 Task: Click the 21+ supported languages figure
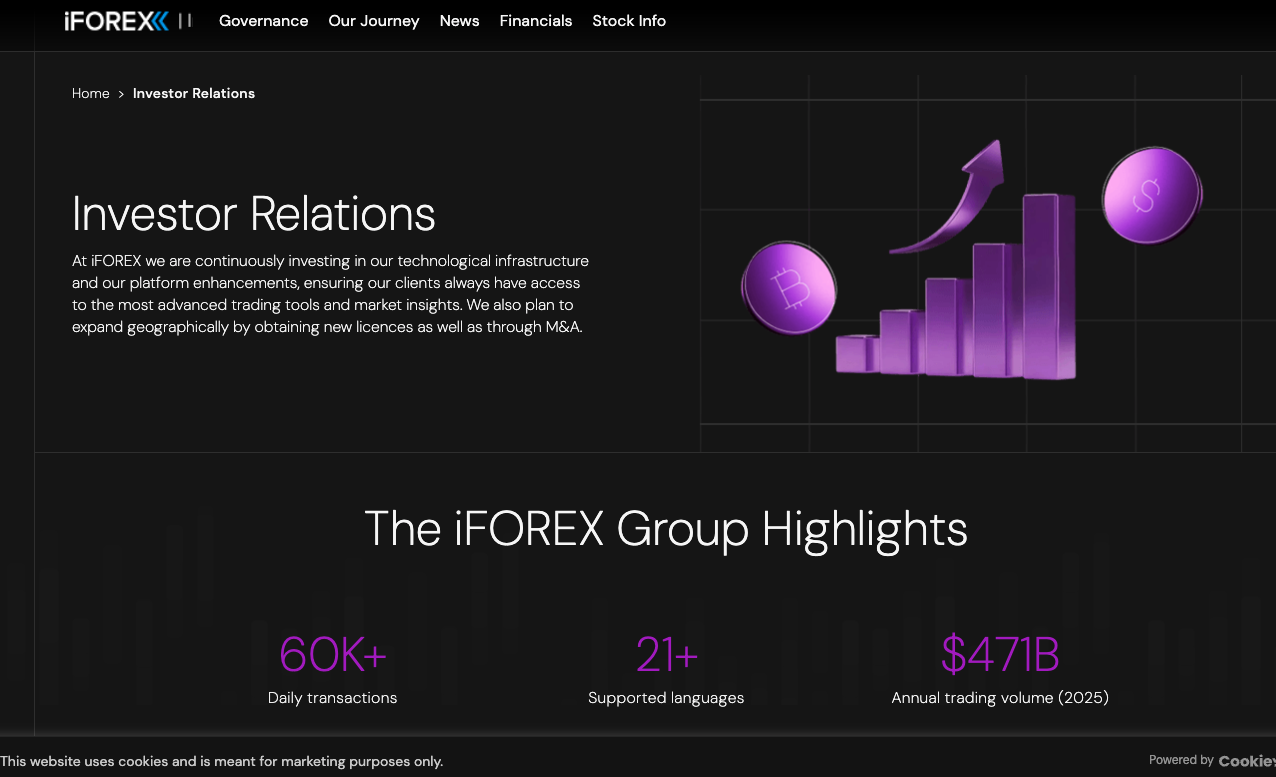[666, 655]
